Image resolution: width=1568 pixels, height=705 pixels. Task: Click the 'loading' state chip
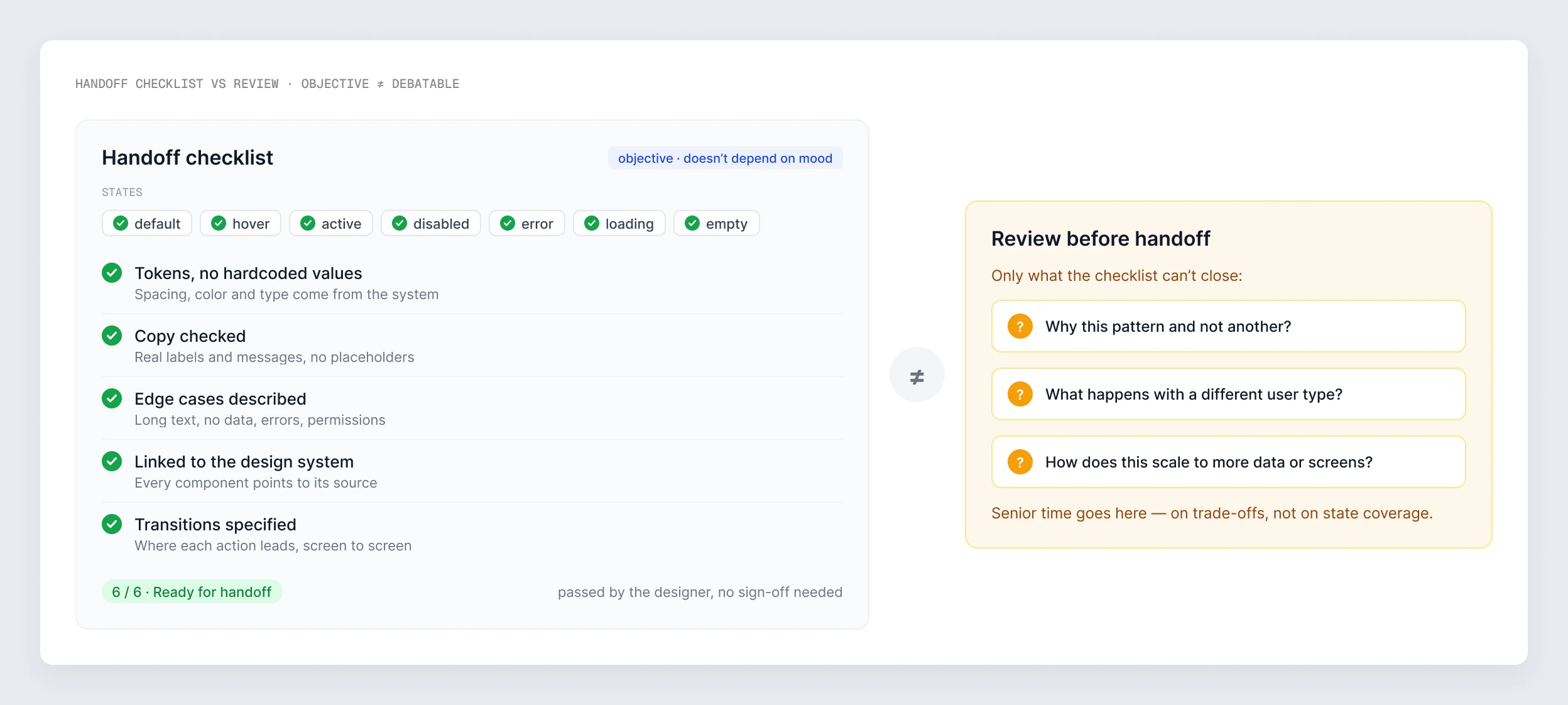point(619,223)
